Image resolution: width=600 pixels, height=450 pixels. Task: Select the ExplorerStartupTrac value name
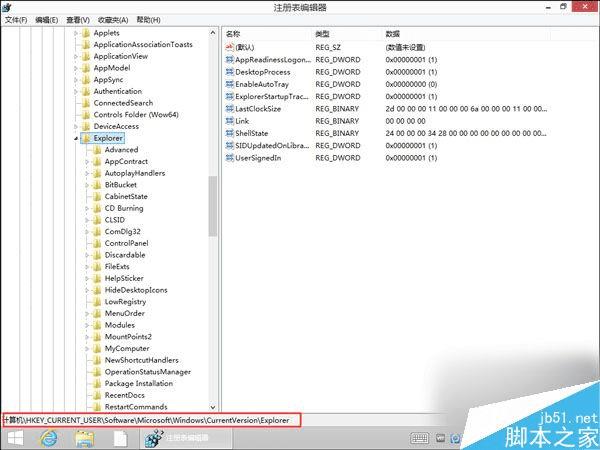[272, 96]
